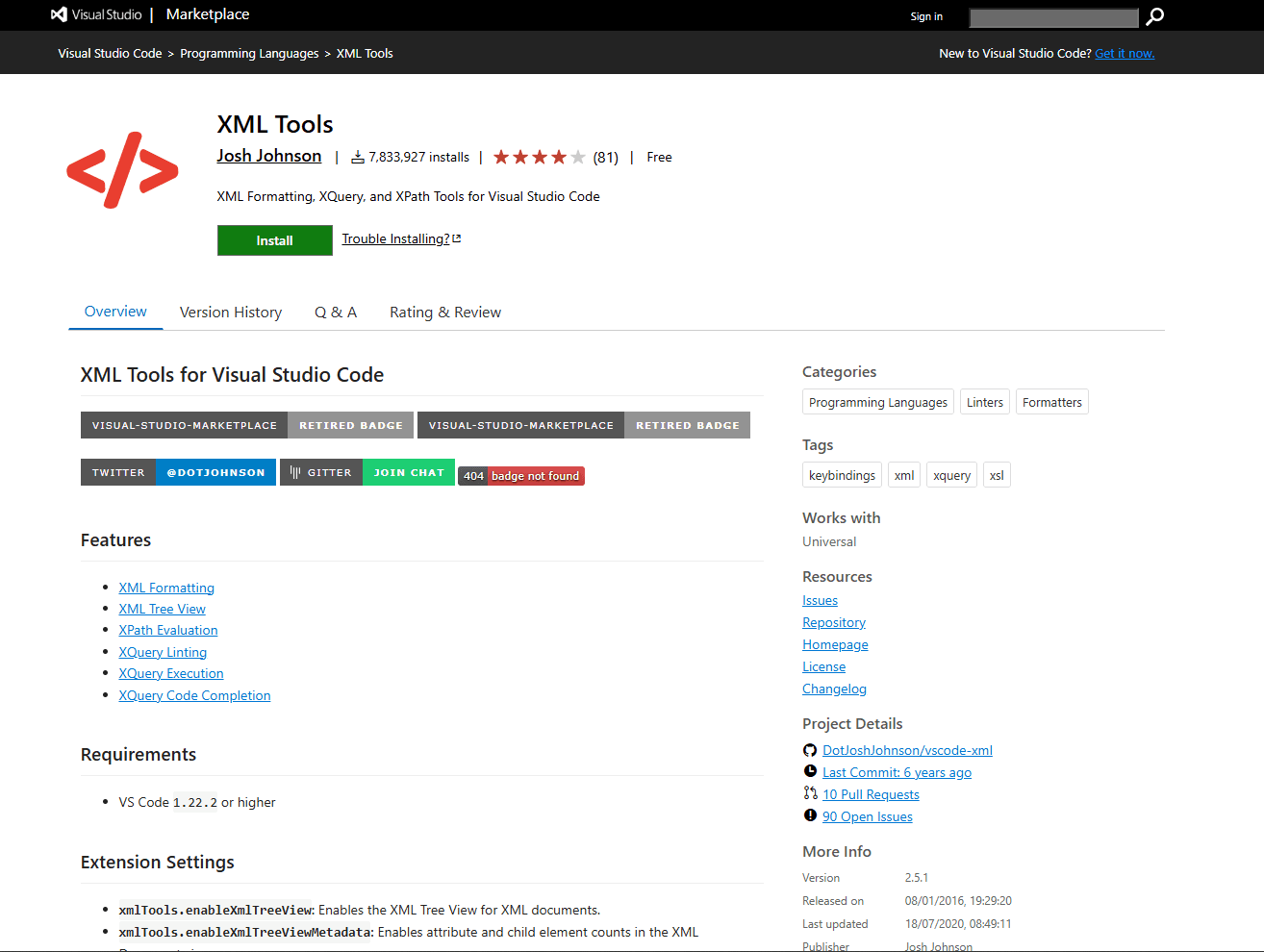1264x952 pixels.
Task: Click the Free price label
Action: (x=659, y=157)
